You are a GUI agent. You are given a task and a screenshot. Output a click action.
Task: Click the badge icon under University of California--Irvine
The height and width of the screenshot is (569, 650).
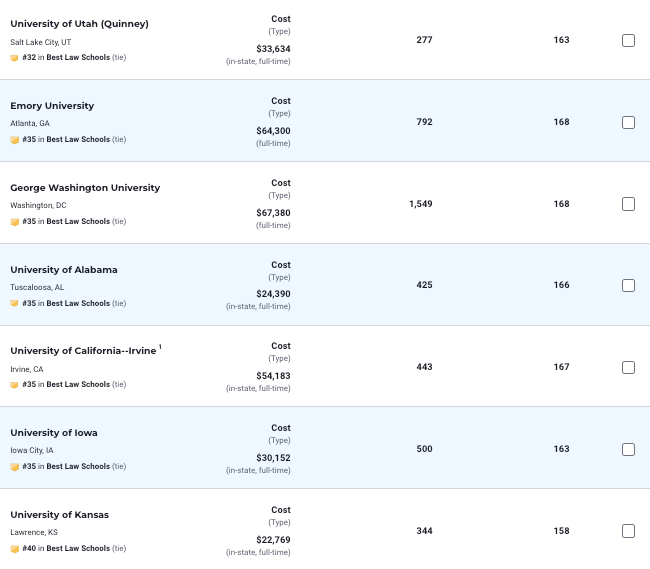[14, 385]
